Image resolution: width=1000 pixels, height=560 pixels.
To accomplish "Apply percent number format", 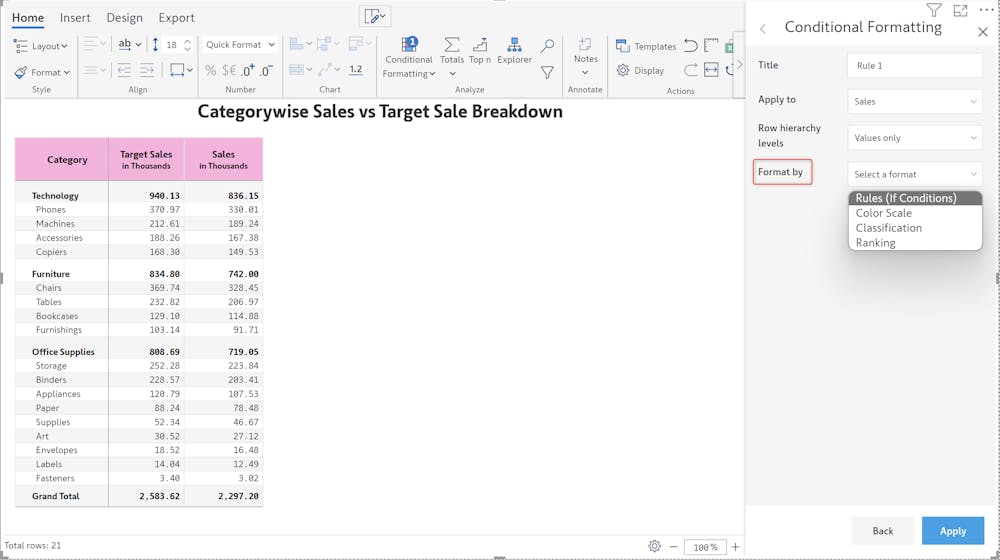I will (210, 71).
